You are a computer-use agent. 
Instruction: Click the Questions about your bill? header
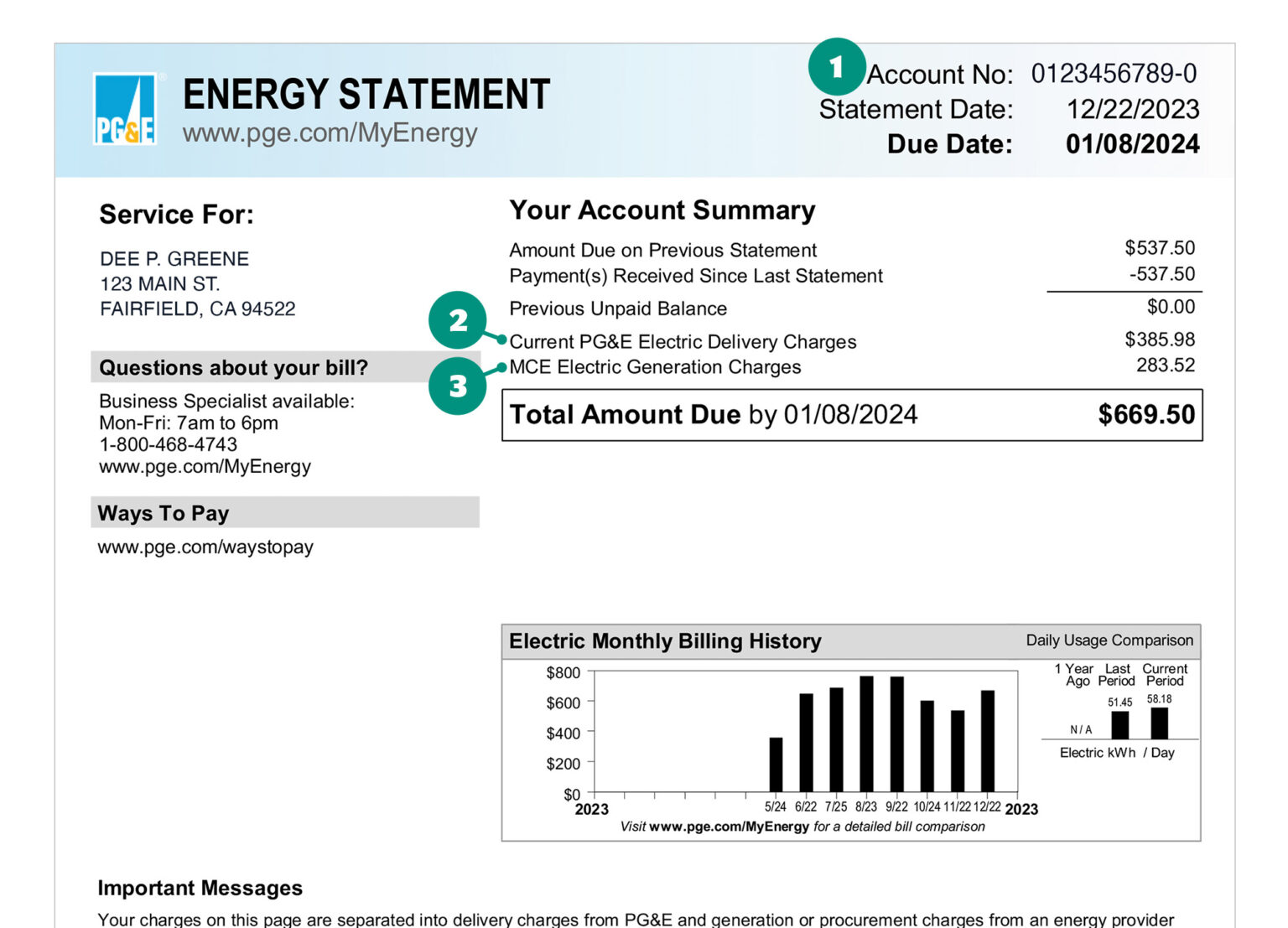tap(285, 367)
